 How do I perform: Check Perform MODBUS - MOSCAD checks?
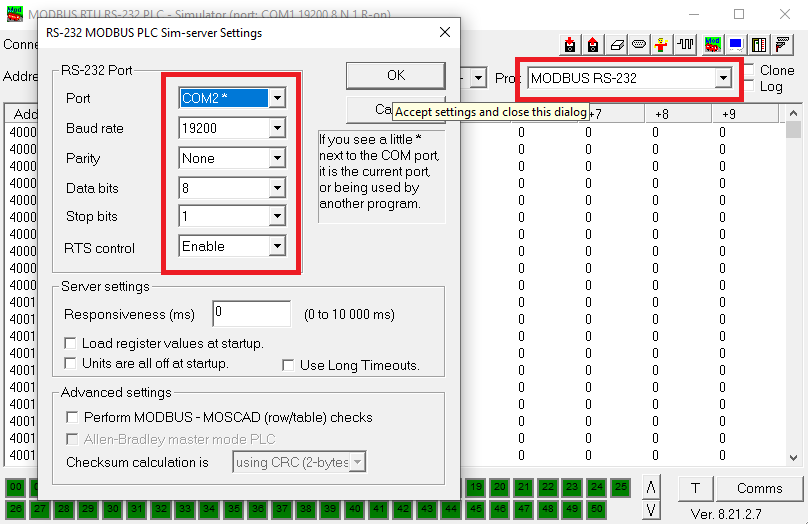click(72, 417)
